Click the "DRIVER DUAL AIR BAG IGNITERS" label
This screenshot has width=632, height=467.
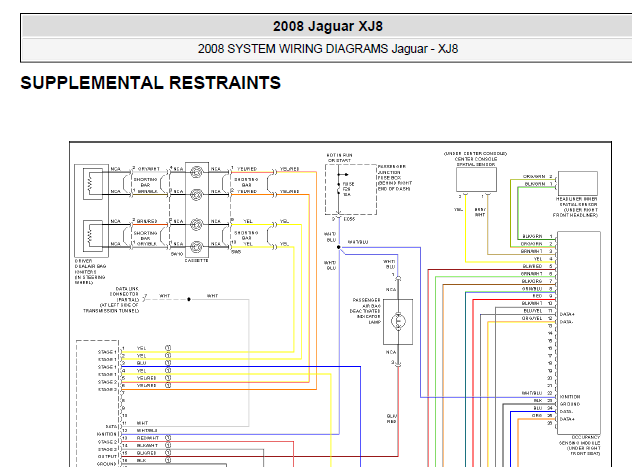coord(89,266)
